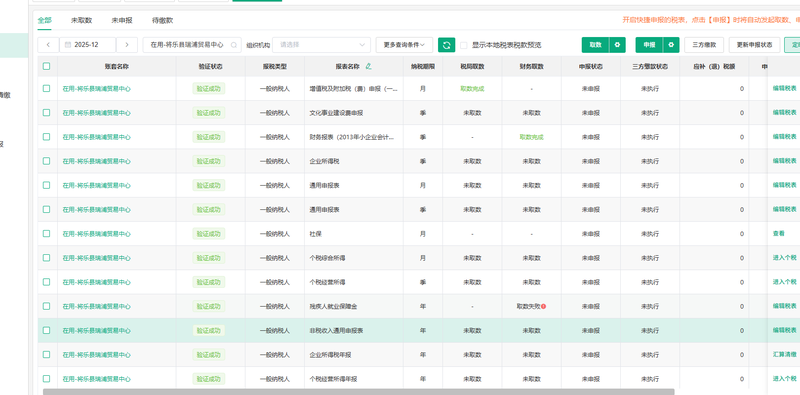Click the calendar icon beside 2025-12

pos(68,45)
